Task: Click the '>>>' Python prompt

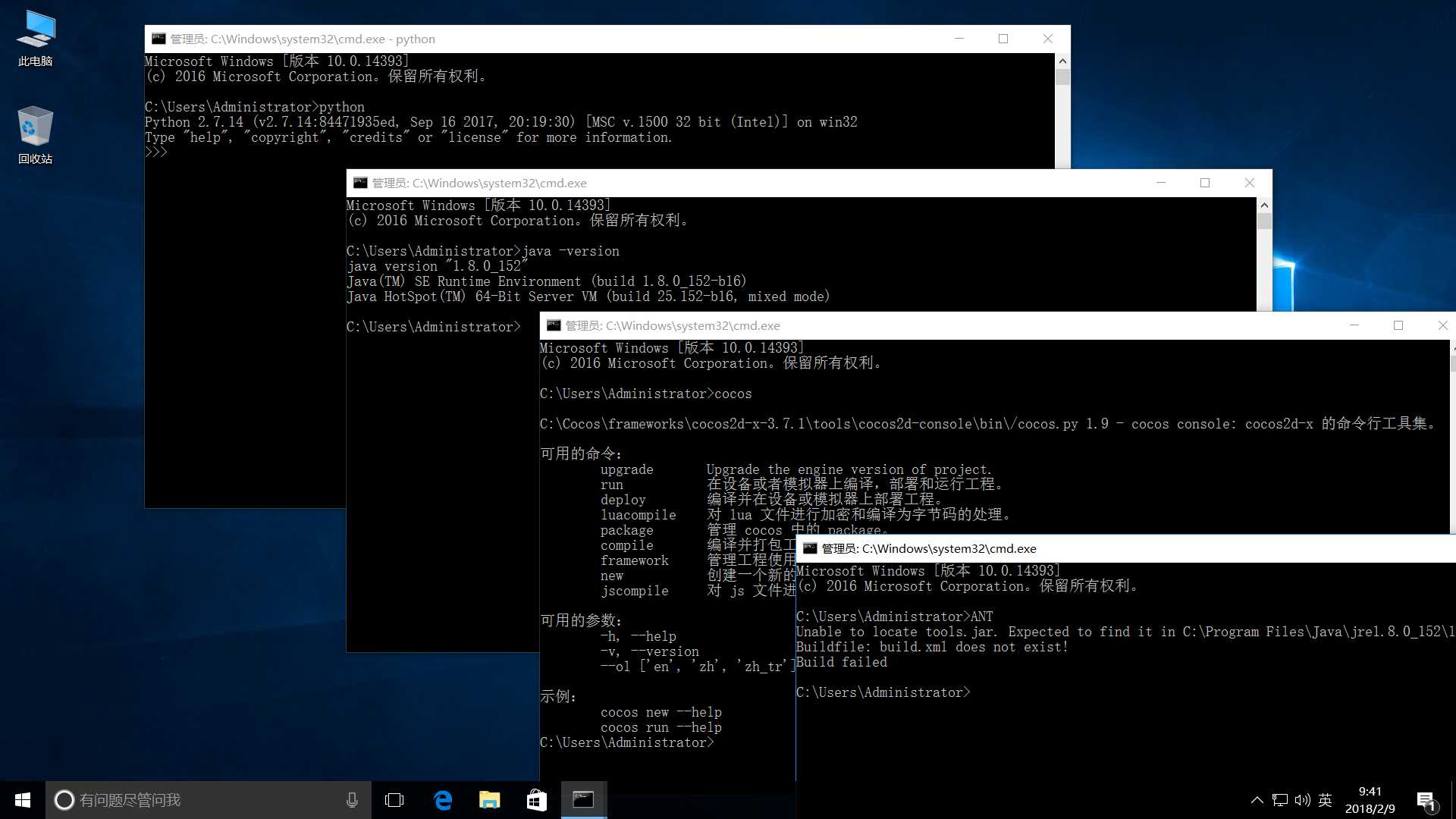Action: pos(156,152)
